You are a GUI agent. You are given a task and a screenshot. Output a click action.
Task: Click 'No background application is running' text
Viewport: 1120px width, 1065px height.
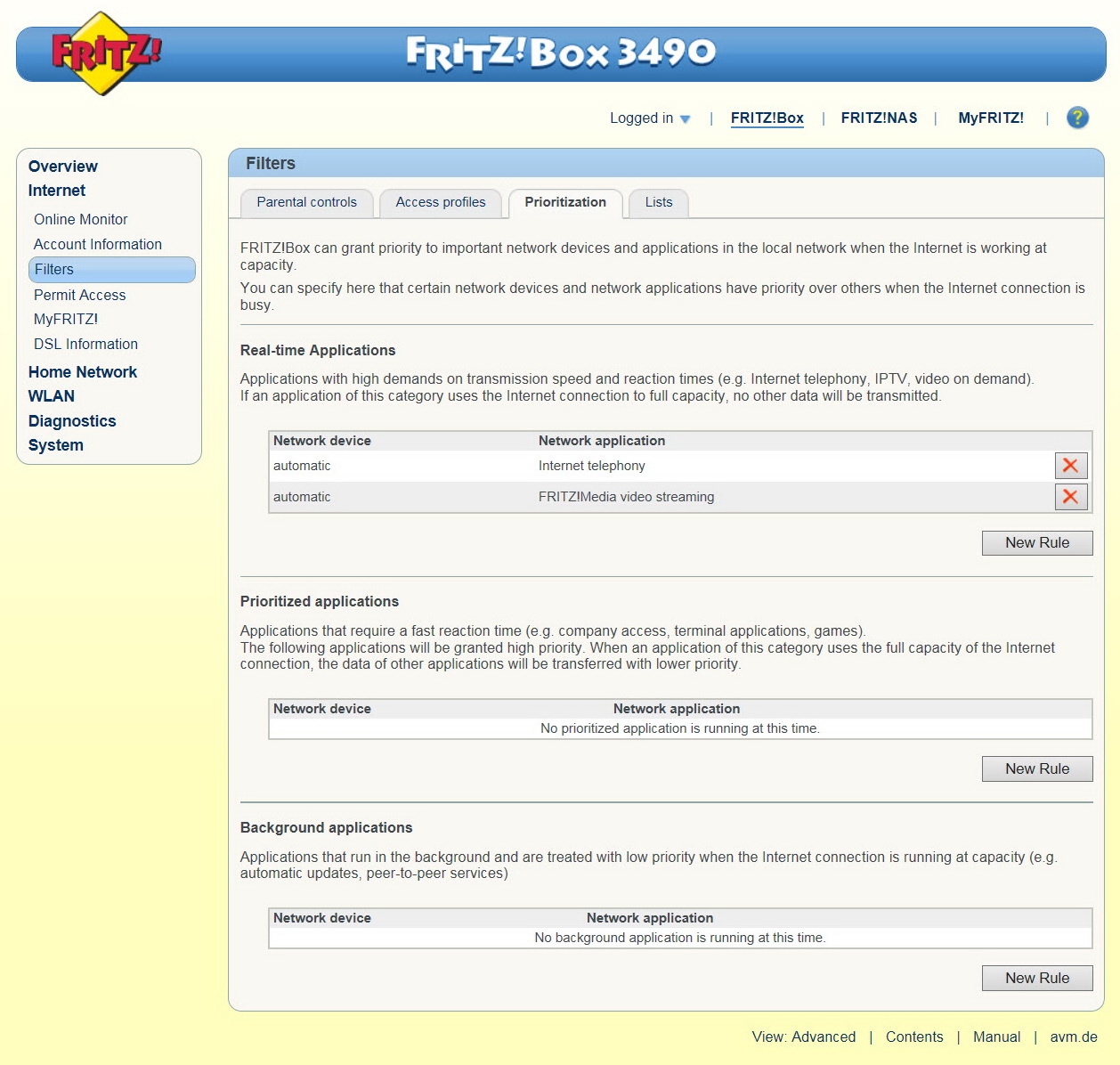680,938
